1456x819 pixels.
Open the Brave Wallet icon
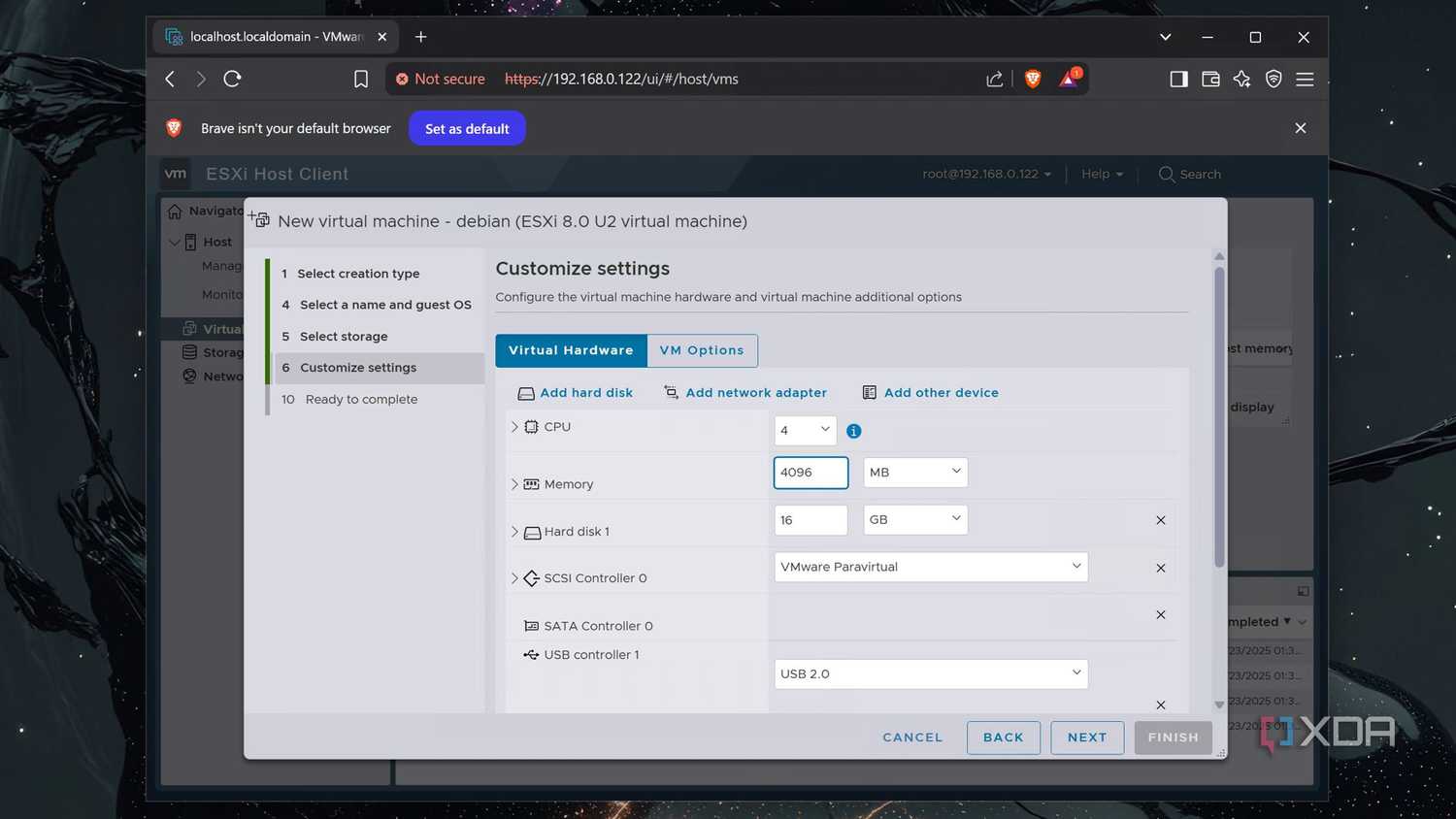tap(1210, 80)
